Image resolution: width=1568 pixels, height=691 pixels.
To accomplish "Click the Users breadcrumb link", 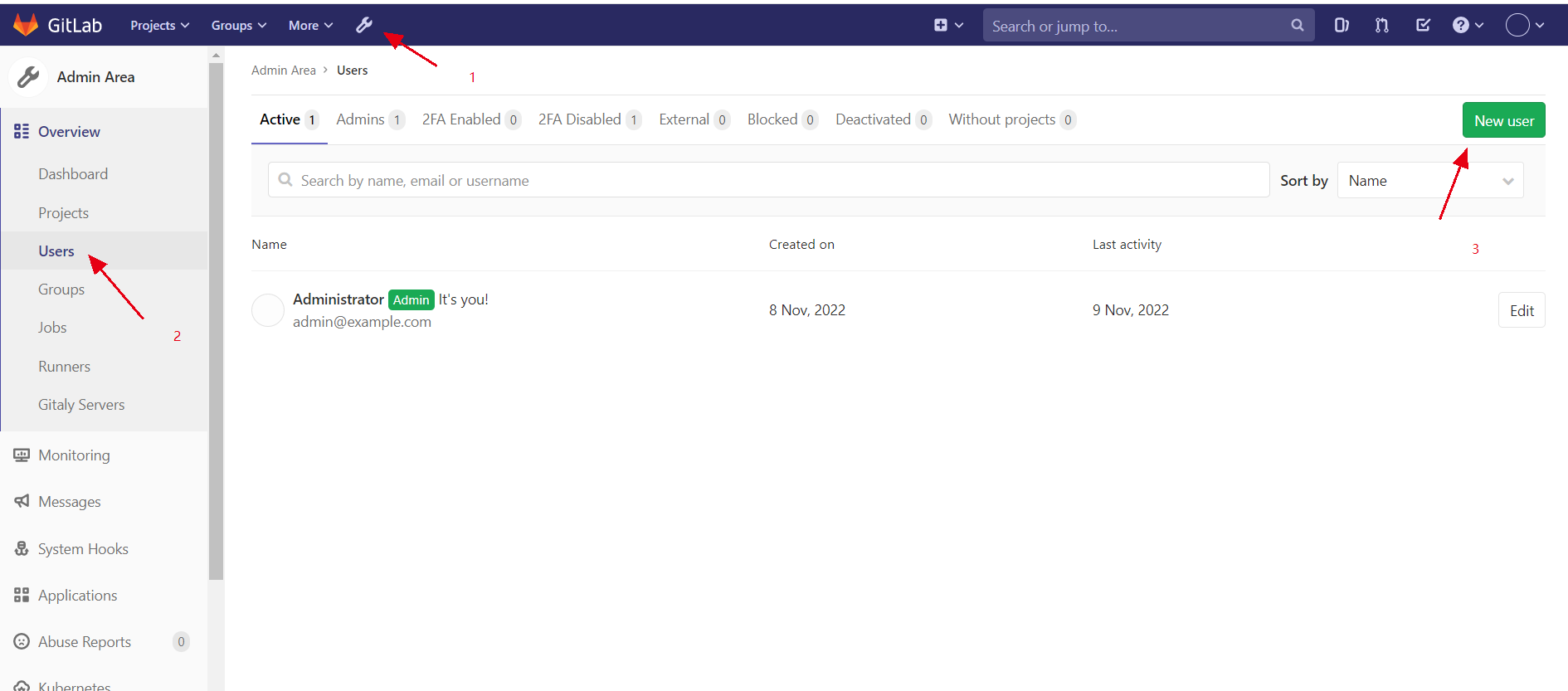I will pyautogui.click(x=353, y=71).
